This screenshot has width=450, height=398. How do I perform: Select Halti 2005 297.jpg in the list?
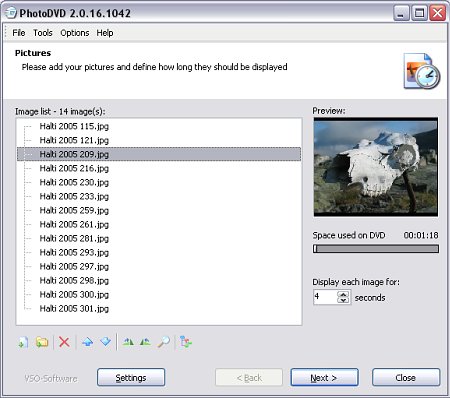click(x=74, y=266)
